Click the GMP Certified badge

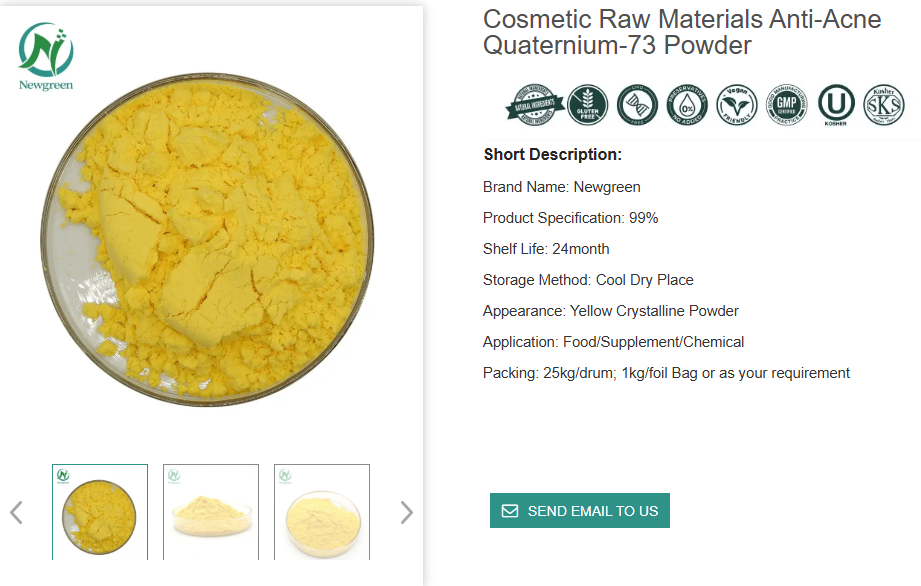pos(786,105)
